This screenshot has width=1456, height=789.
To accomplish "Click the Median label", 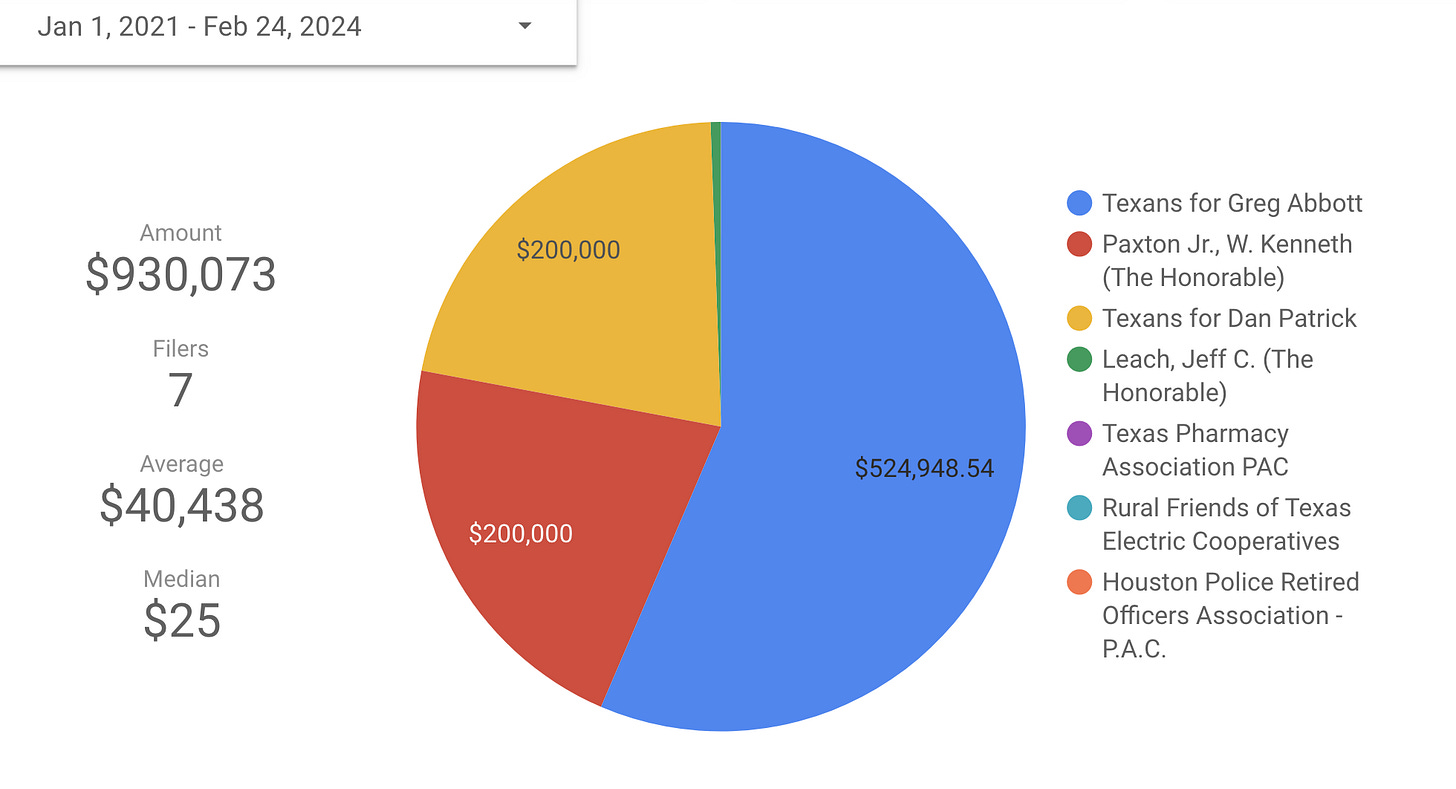I will click(182, 579).
